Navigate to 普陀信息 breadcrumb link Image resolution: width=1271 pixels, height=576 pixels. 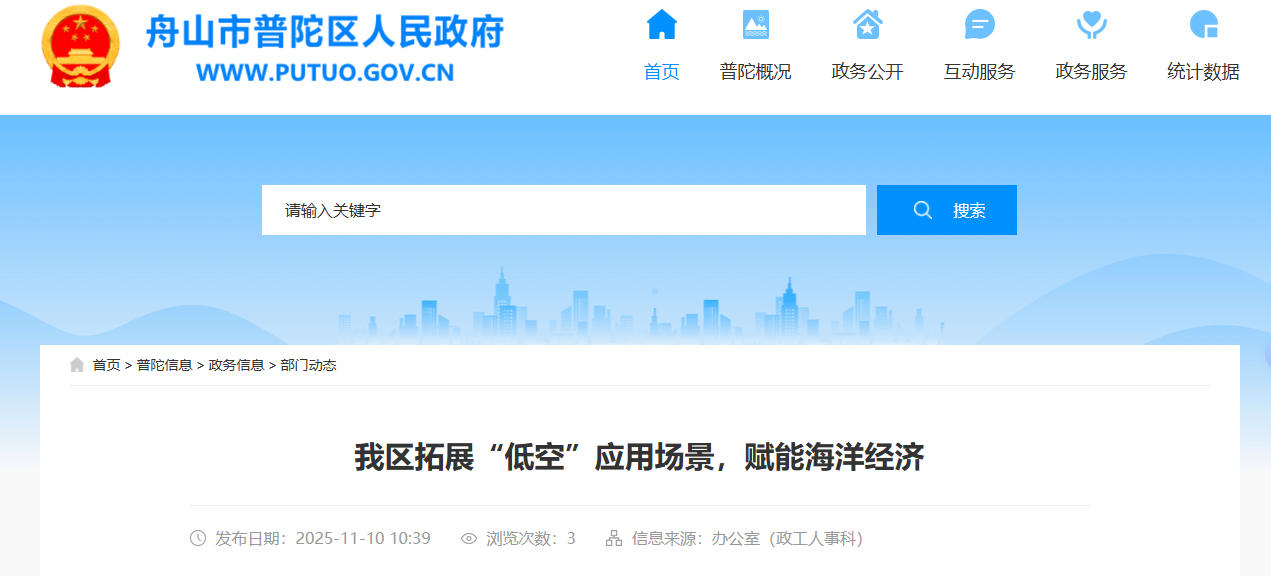(x=163, y=365)
